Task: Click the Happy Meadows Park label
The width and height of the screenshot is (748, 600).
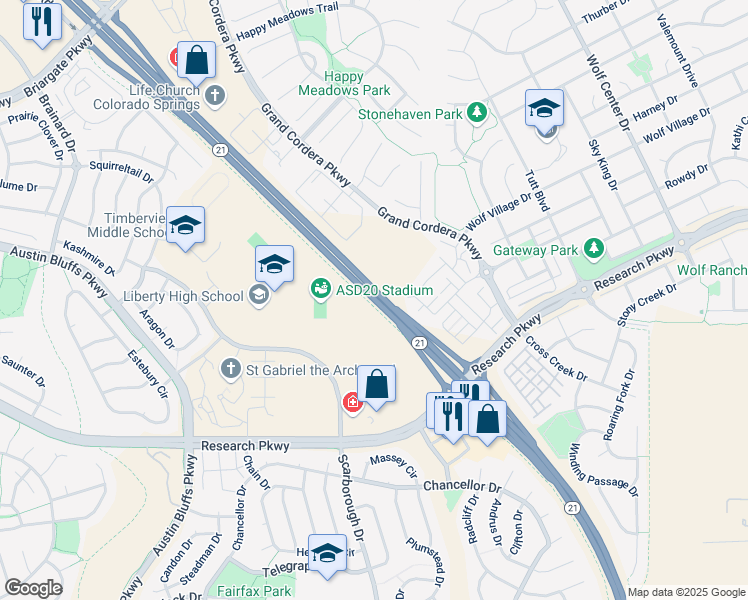Action: tap(344, 83)
